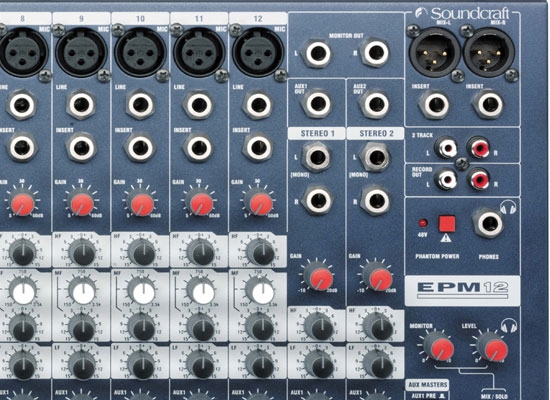Click the channel 8 MIC XLR input
Image resolution: width=550 pixels, height=400 pixels.
[23, 53]
